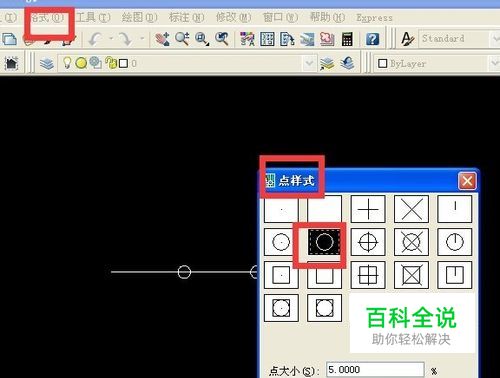Image resolution: width=500 pixels, height=378 pixels.
Task: Click the ByLayer color swatch square
Action: 383,63
